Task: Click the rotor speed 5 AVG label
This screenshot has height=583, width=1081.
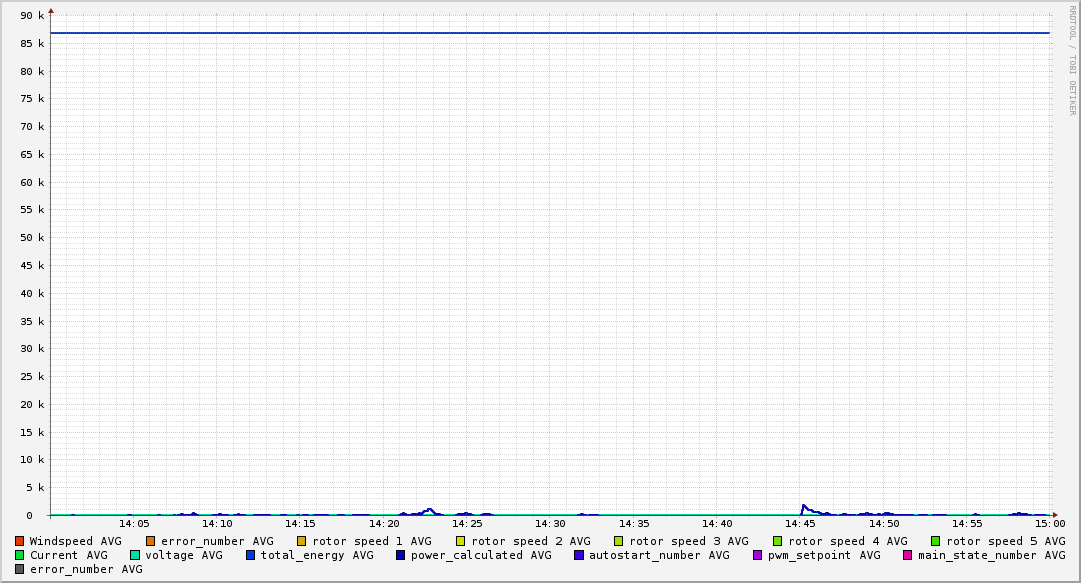Action: [1005, 541]
